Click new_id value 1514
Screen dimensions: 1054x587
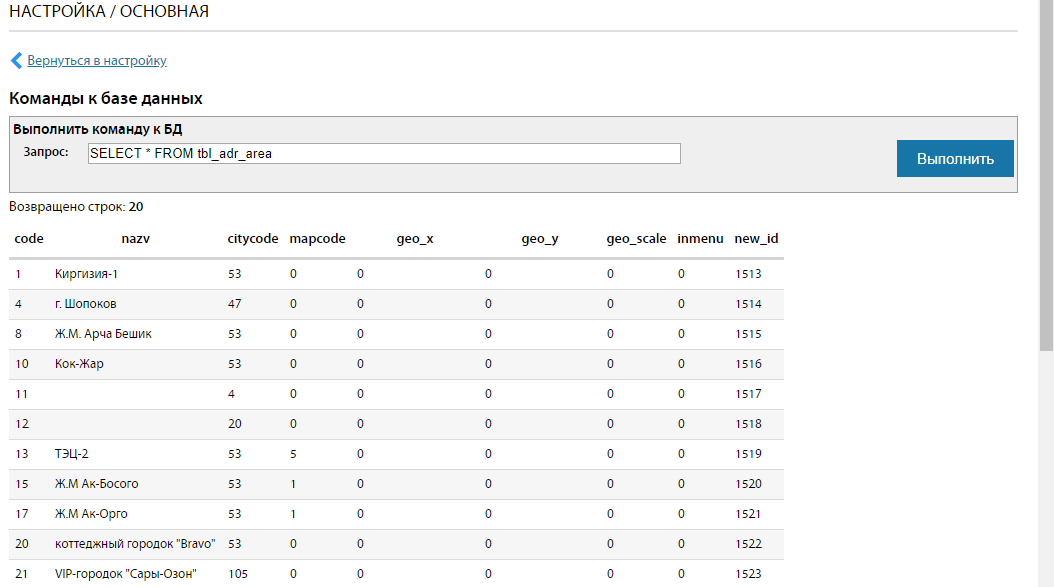click(x=748, y=304)
